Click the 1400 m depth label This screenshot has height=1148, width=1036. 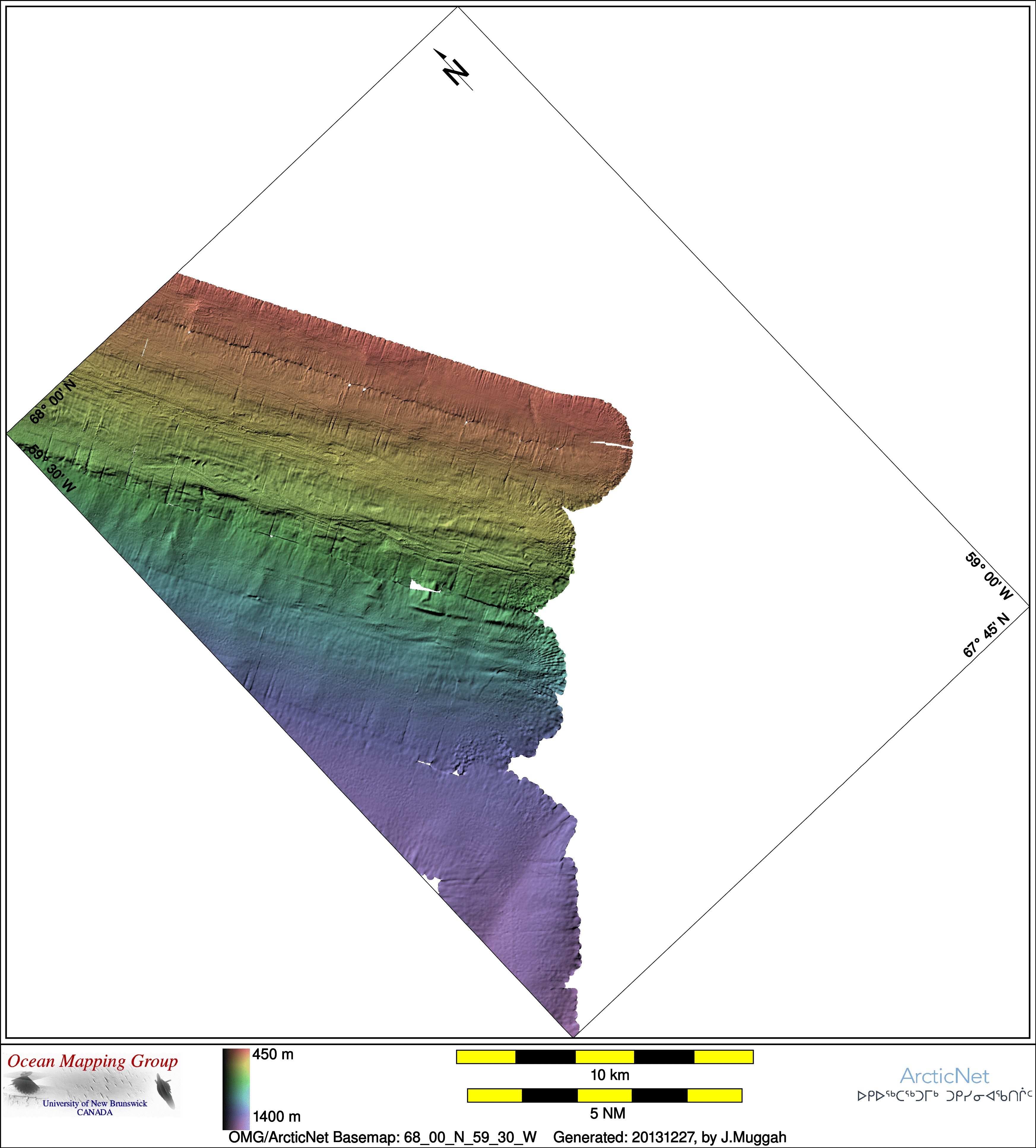(x=277, y=1116)
